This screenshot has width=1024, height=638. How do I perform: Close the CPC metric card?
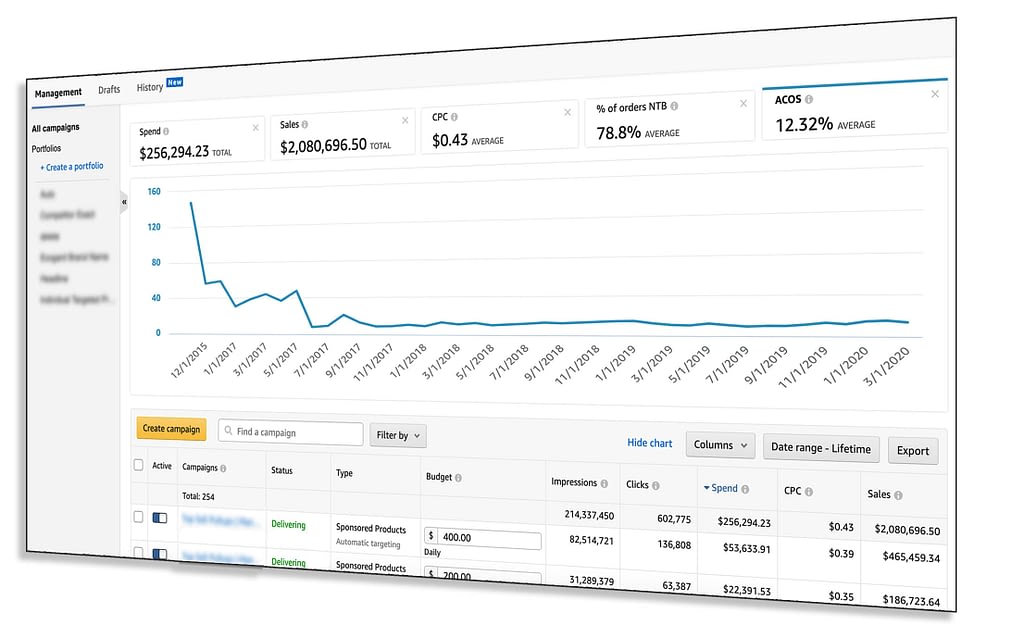(x=568, y=112)
